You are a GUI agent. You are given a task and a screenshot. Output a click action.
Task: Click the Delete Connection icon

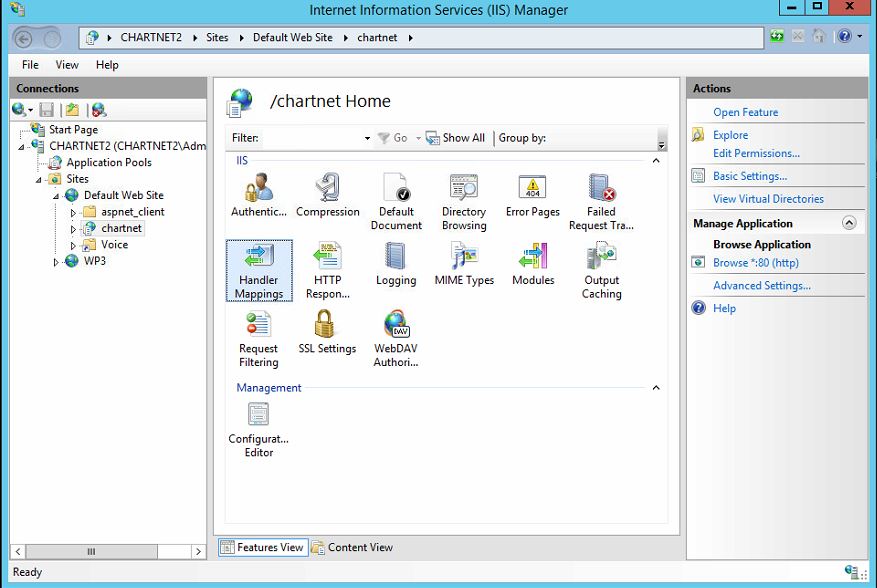(99, 110)
